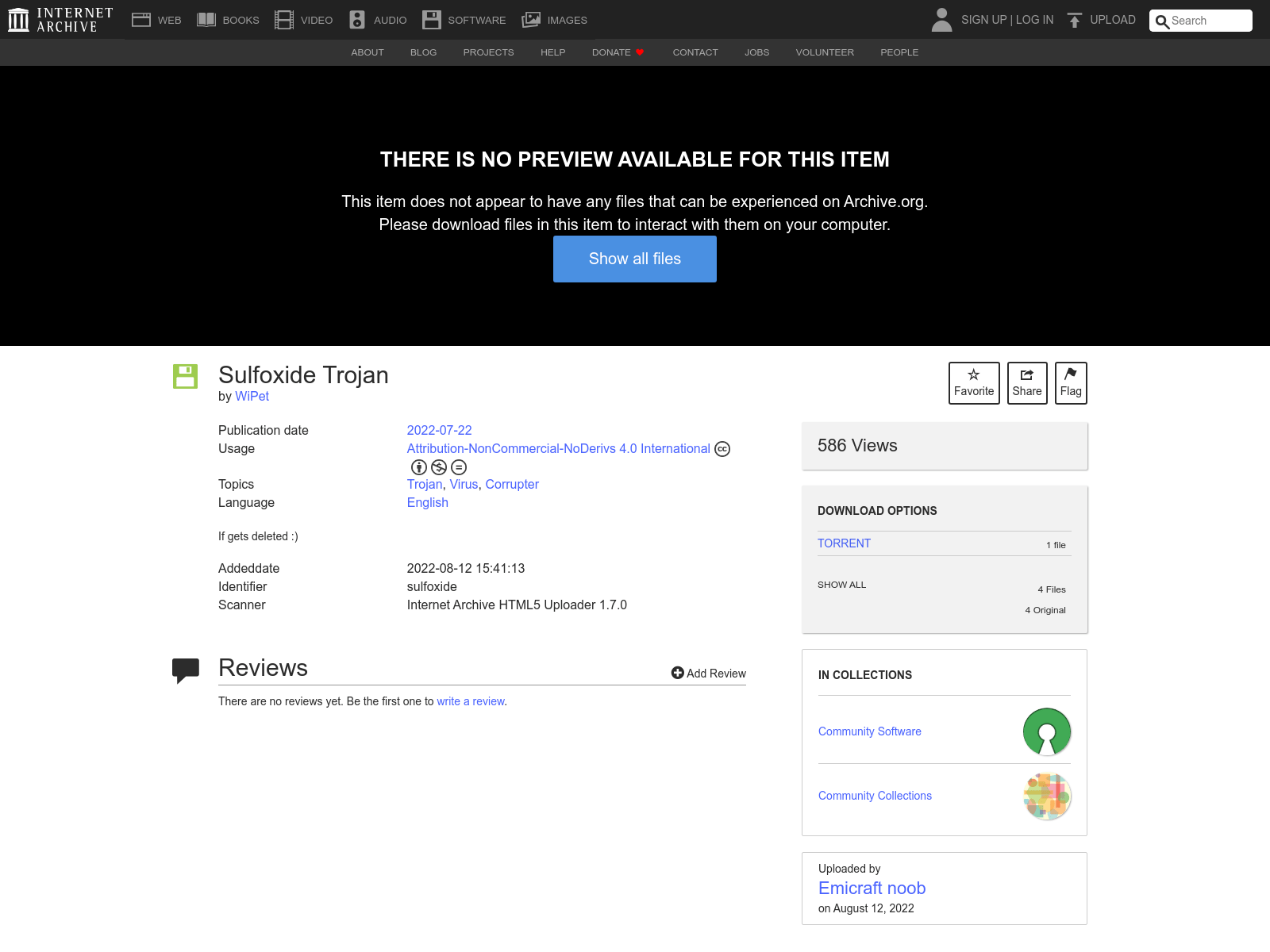Open the Volunteer menu item
Image resolution: width=1270 pixels, height=952 pixels.
tap(825, 52)
